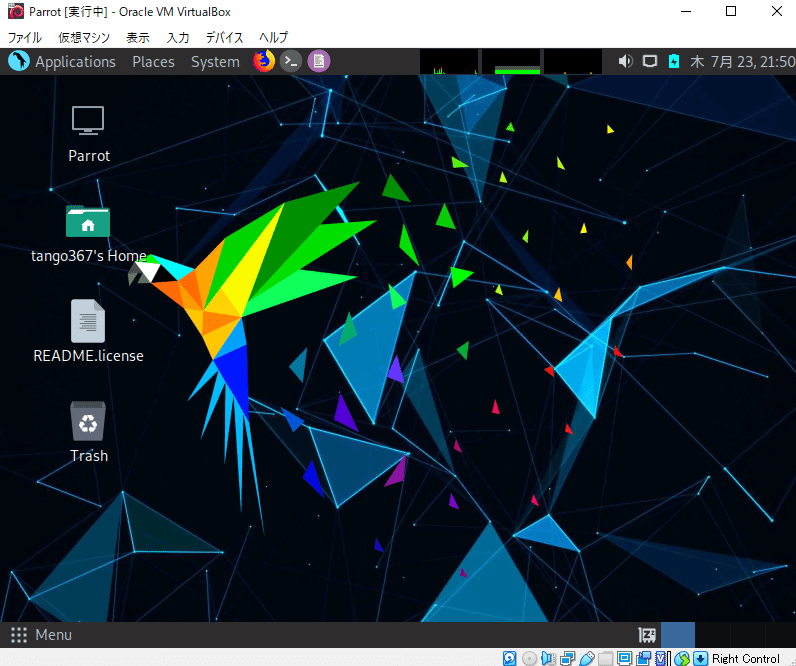Screen dimensions: 796x666
Task: Open the VirtualBox デバイス menu
Action: click(x=224, y=38)
